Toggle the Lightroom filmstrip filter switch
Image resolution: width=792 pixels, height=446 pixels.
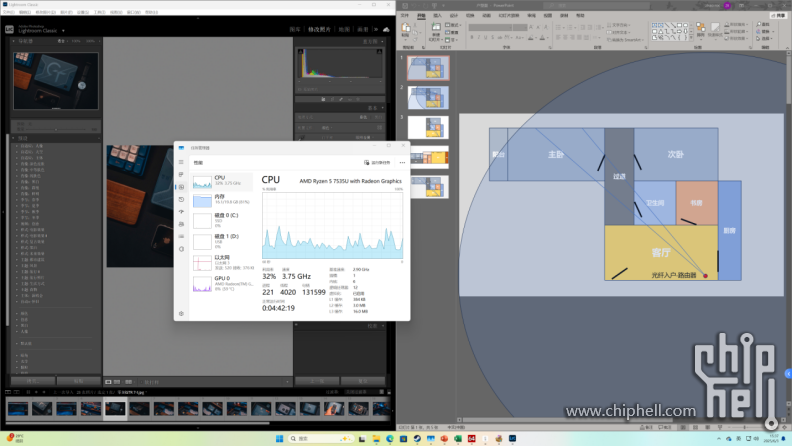pos(389,392)
